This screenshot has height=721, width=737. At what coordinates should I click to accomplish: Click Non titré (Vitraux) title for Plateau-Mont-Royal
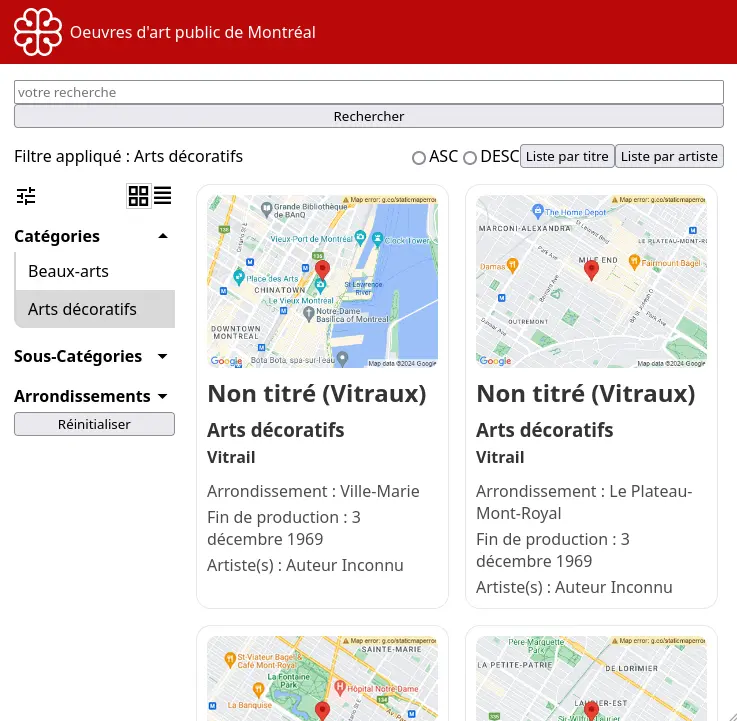[586, 393]
